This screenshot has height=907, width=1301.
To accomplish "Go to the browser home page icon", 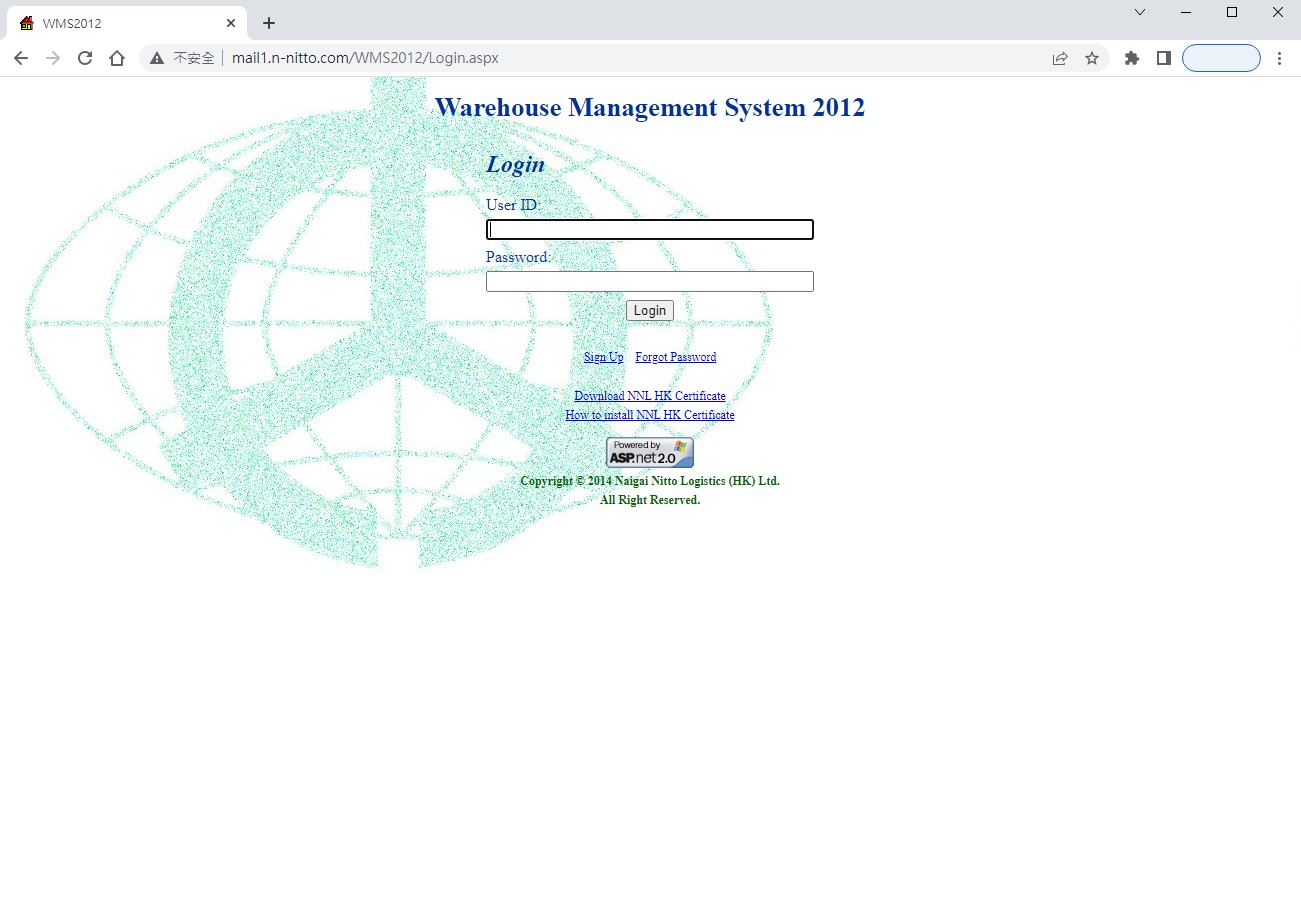I will 117,58.
